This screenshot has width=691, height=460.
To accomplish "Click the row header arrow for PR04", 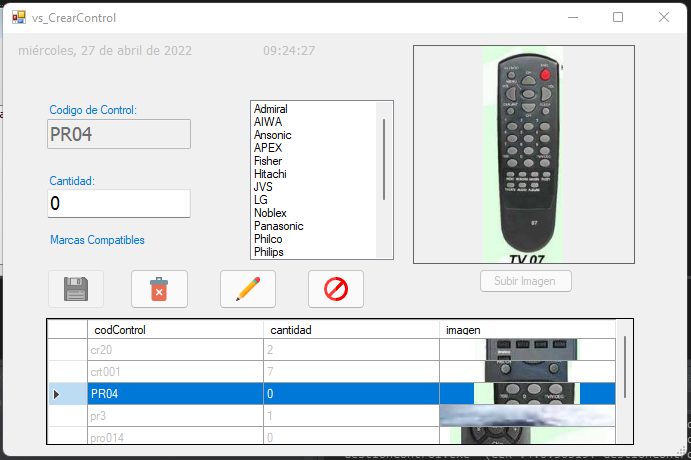I will (67, 394).
